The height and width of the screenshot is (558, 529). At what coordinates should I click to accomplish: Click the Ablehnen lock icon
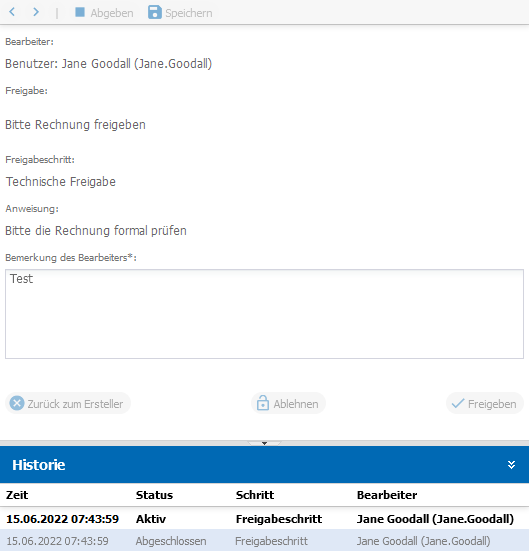263,403
